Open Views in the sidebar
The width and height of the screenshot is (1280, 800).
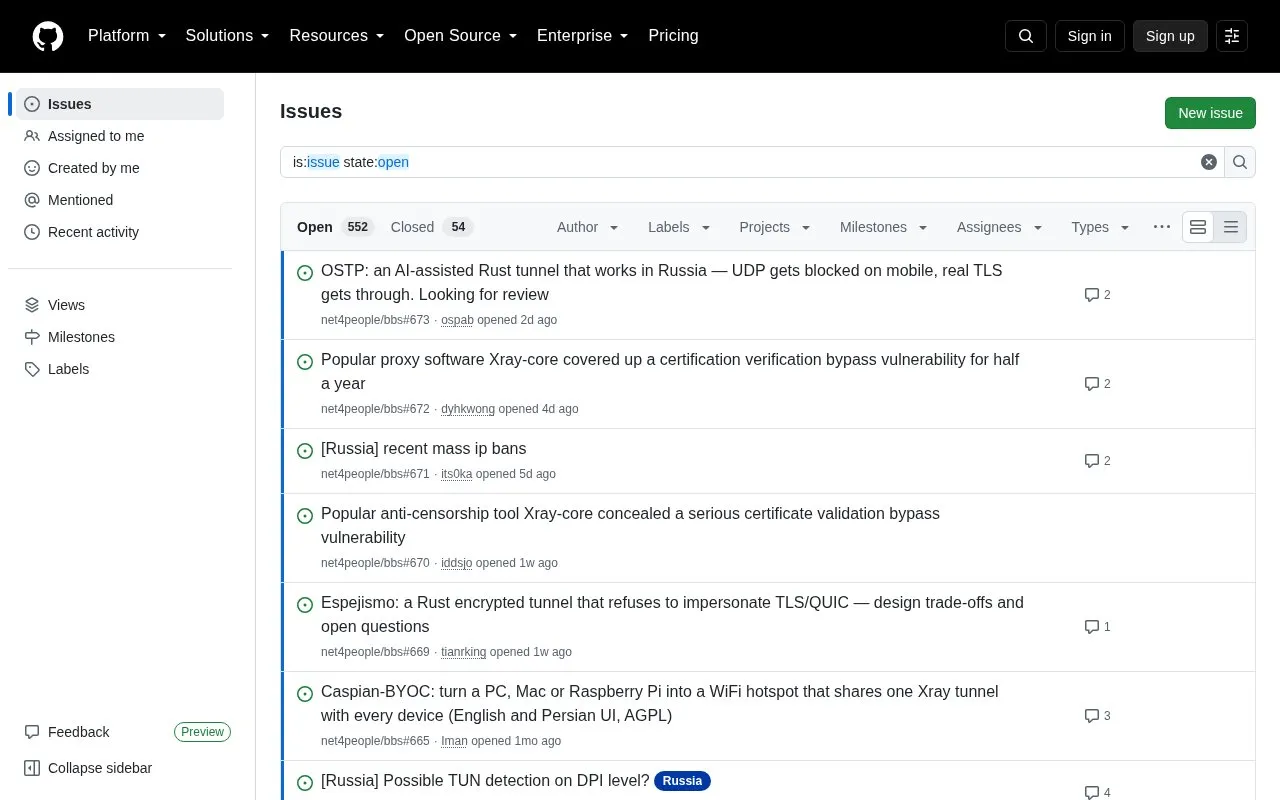(x=120, y=305)
